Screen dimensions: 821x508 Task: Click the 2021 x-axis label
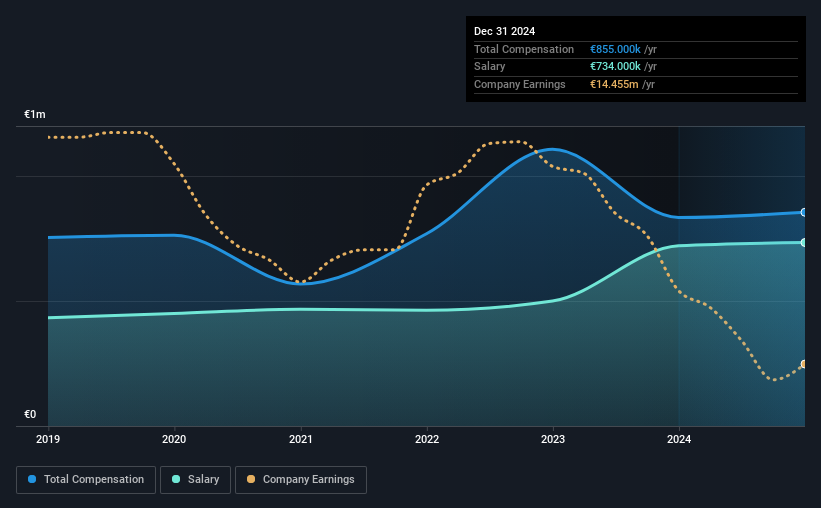(x=301, y=439)
